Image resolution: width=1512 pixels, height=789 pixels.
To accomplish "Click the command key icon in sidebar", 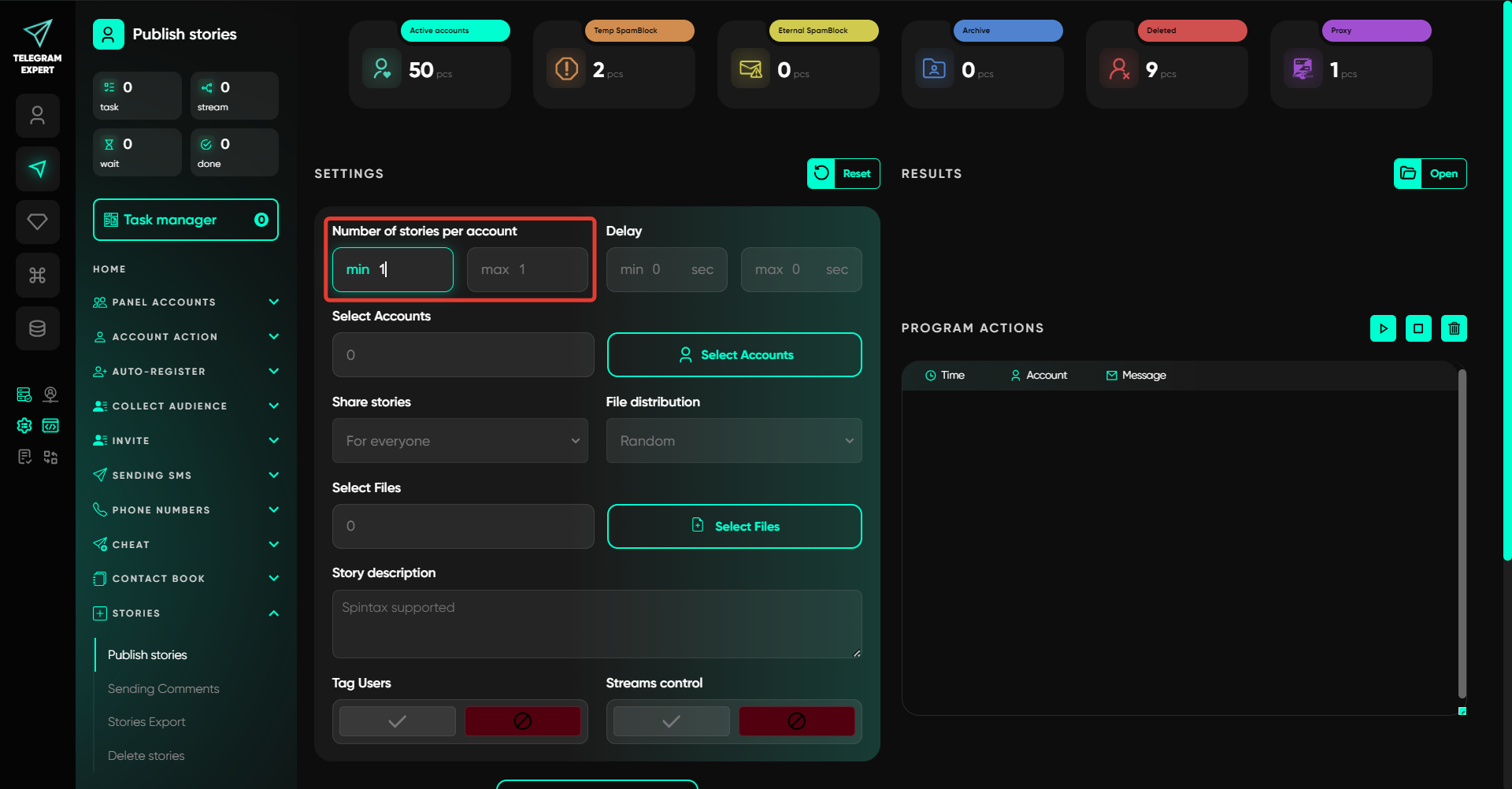I will click(x=38, y=275).
